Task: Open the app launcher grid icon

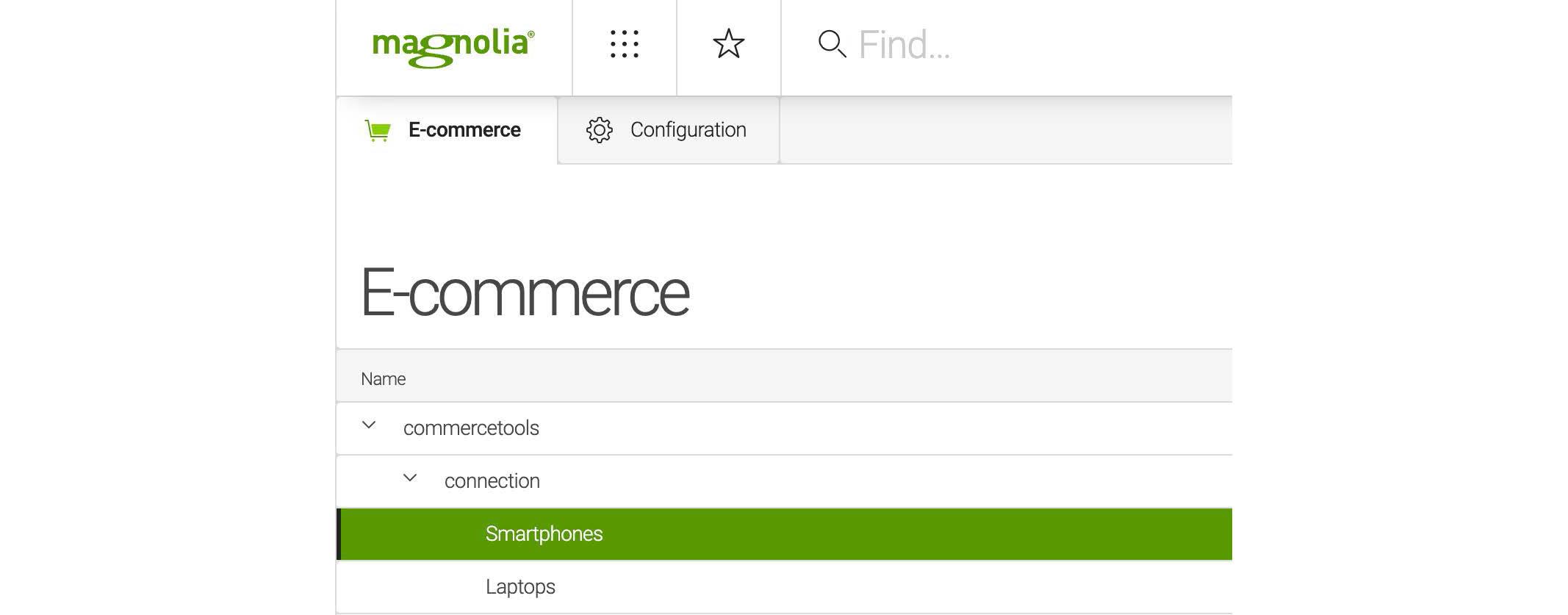Action: pos(625,44)
